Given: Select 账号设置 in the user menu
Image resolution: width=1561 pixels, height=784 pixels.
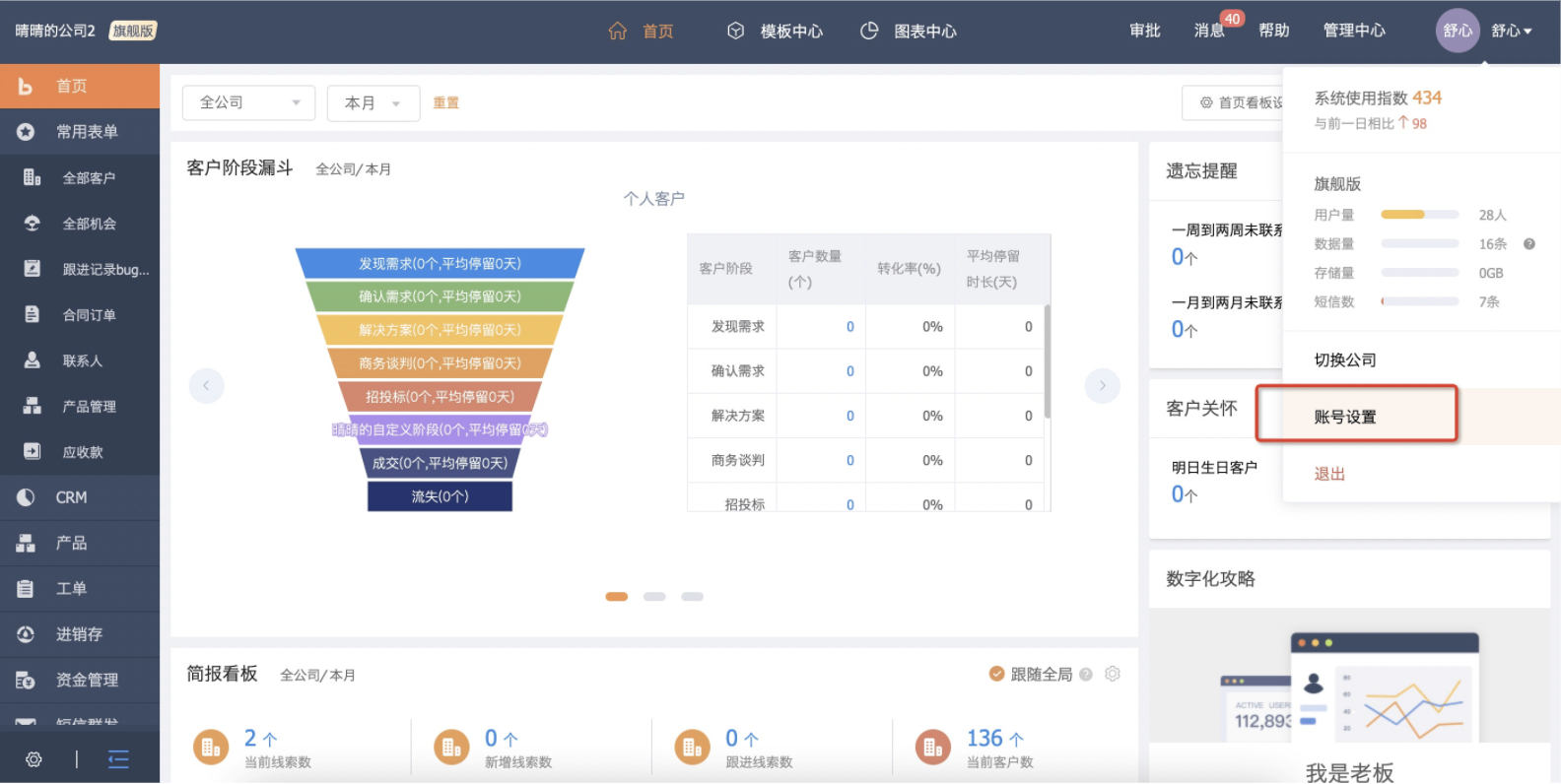Looking at the screenshot, I should tap(1345, 417).
